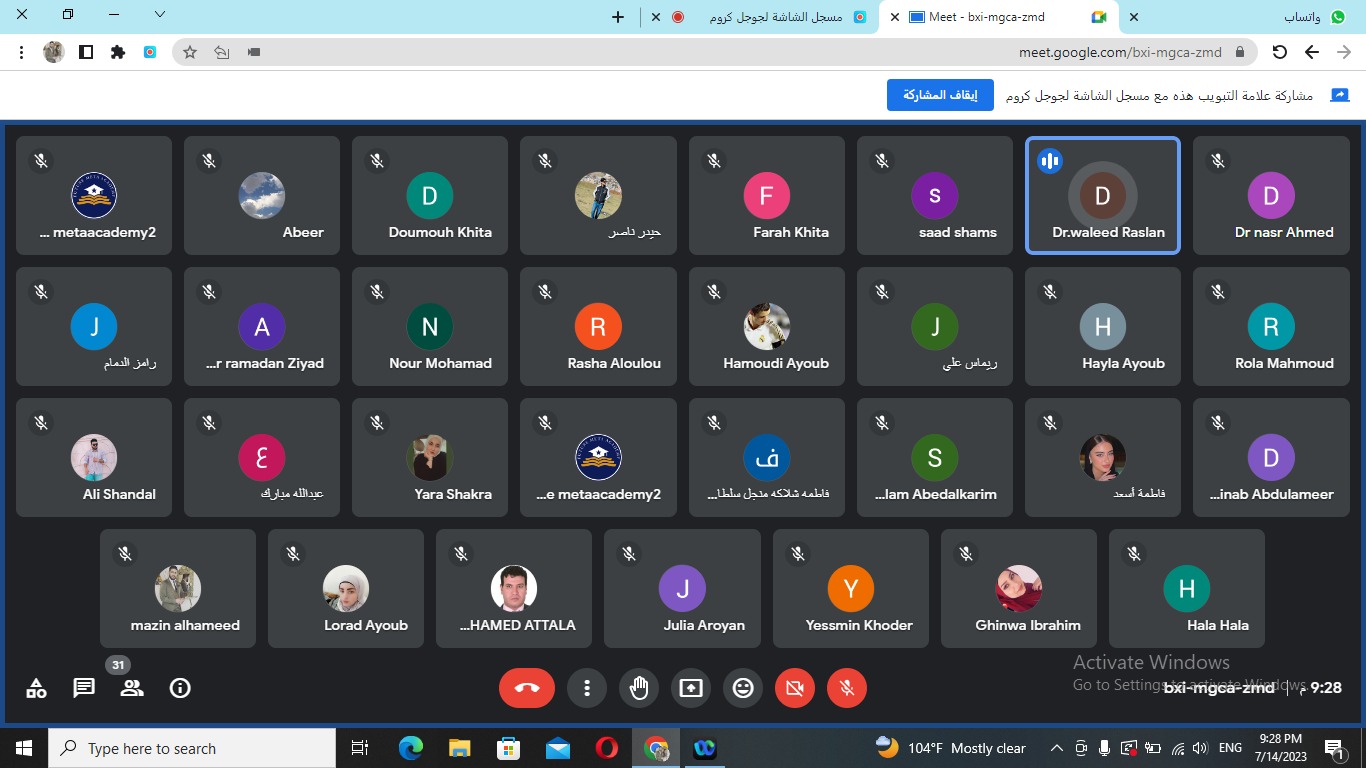Viewport: 1366px width, 768px height.
Task: Bookmark this page with the star icon
Action: (190, 52)
